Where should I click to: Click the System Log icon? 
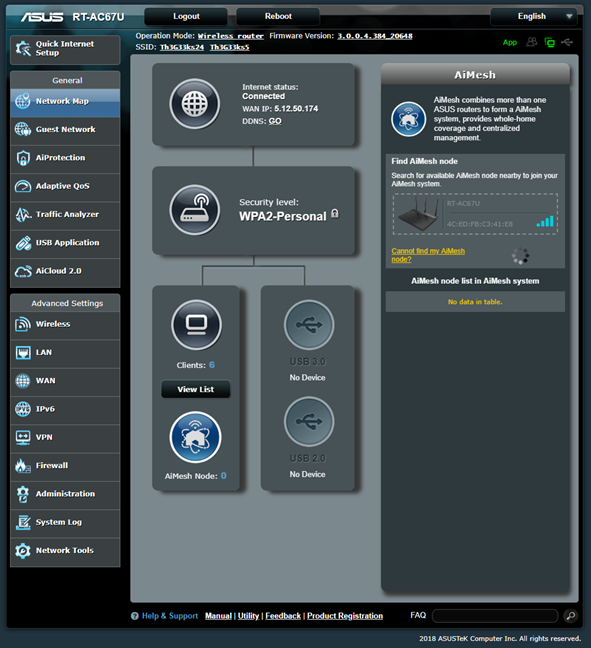point(23,522)
